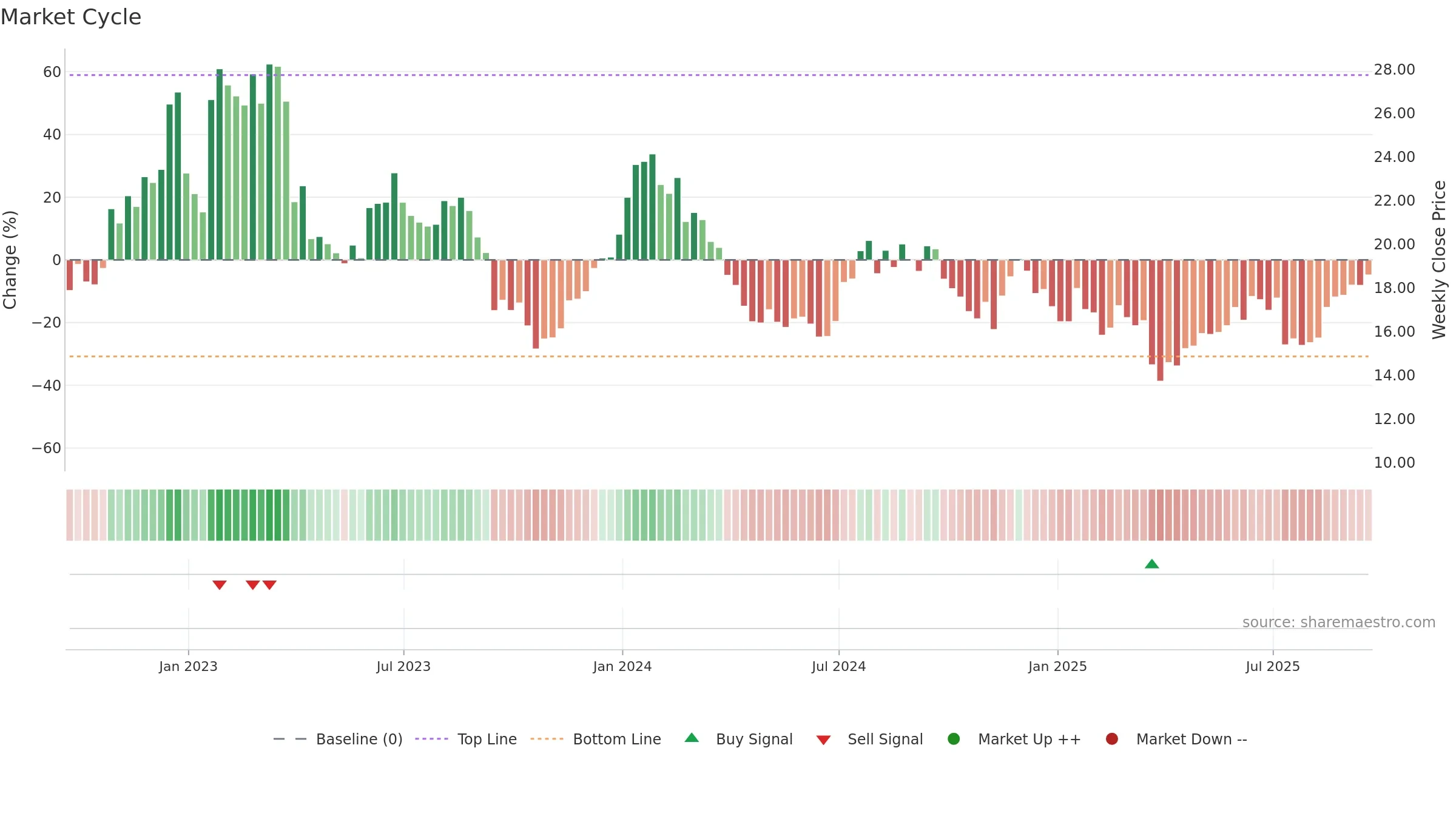This screenshot has height=819, width=1456.
Task: Click the '26.00' price tick on right axis
Action: [1394, 113]
